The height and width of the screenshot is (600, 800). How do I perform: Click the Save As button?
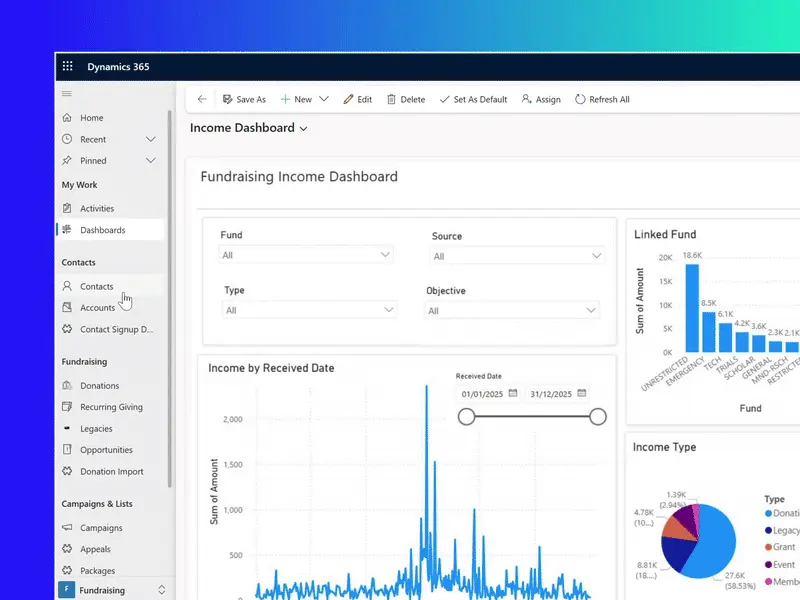click(x=244, y=99)
